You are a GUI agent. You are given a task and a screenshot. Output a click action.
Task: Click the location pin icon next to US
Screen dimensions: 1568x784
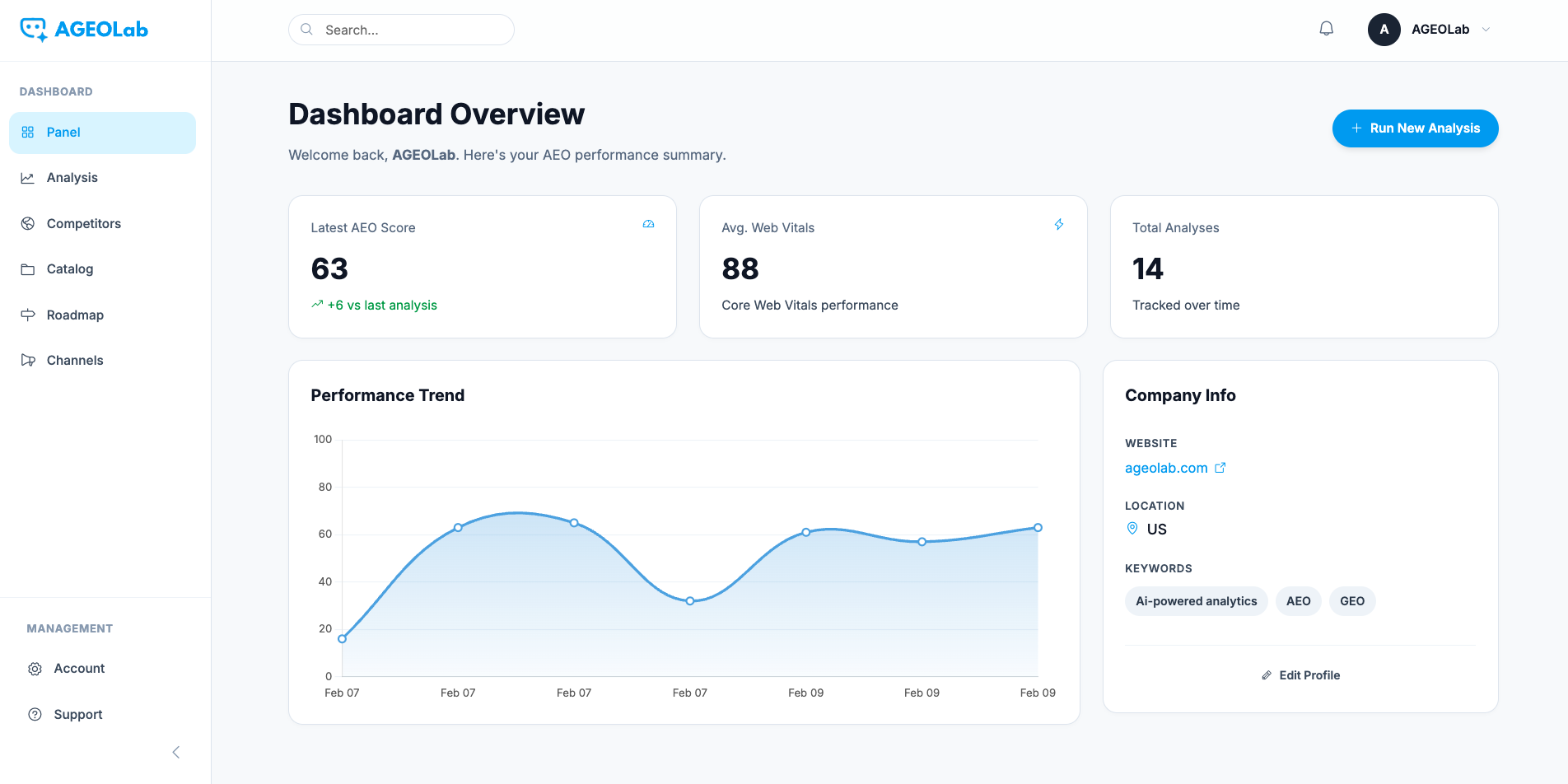(1132, 529)
